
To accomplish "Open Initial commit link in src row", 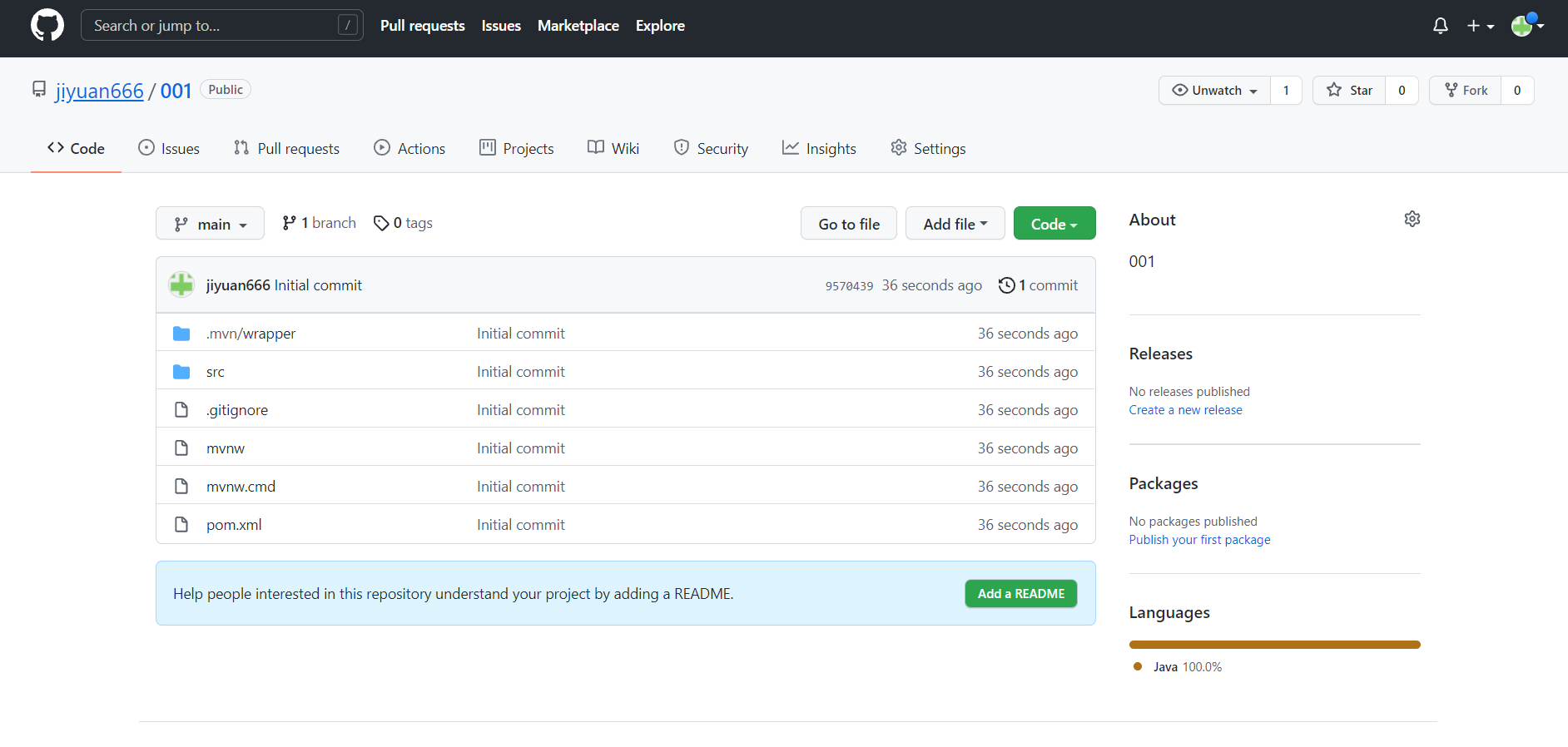I will coord(521,372).
